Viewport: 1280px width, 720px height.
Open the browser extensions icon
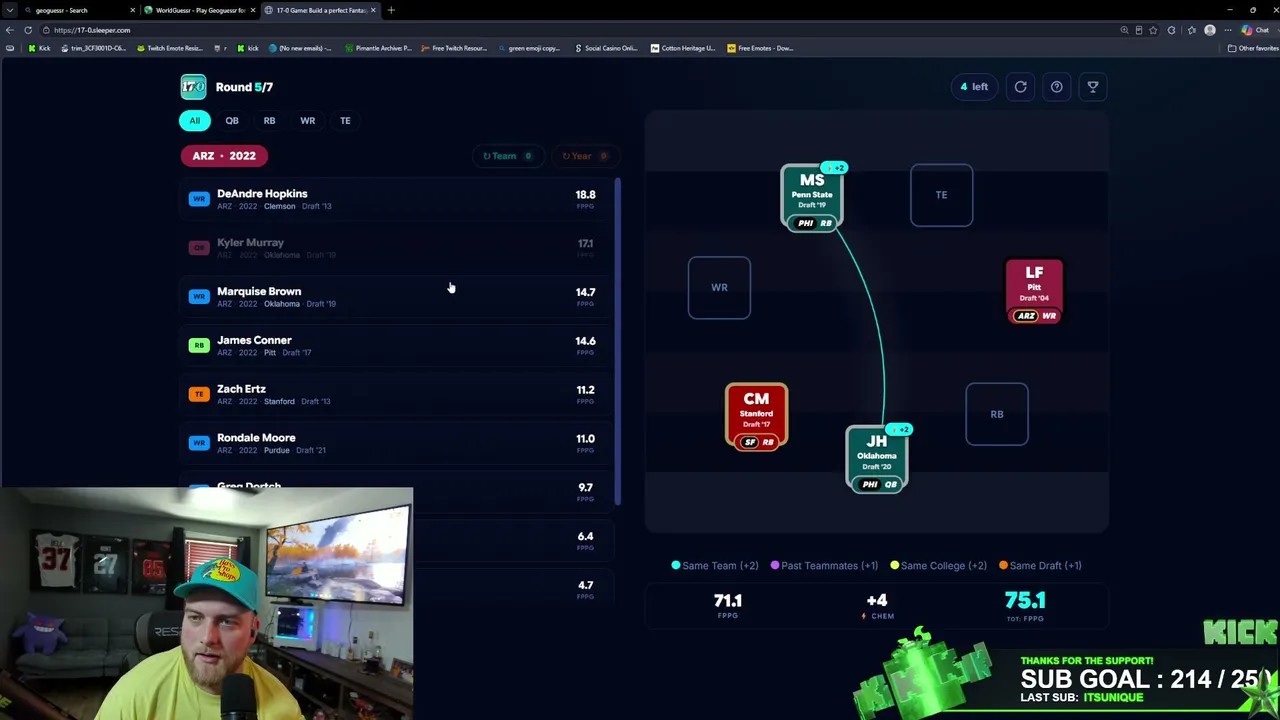click(x=1171, y=30)
